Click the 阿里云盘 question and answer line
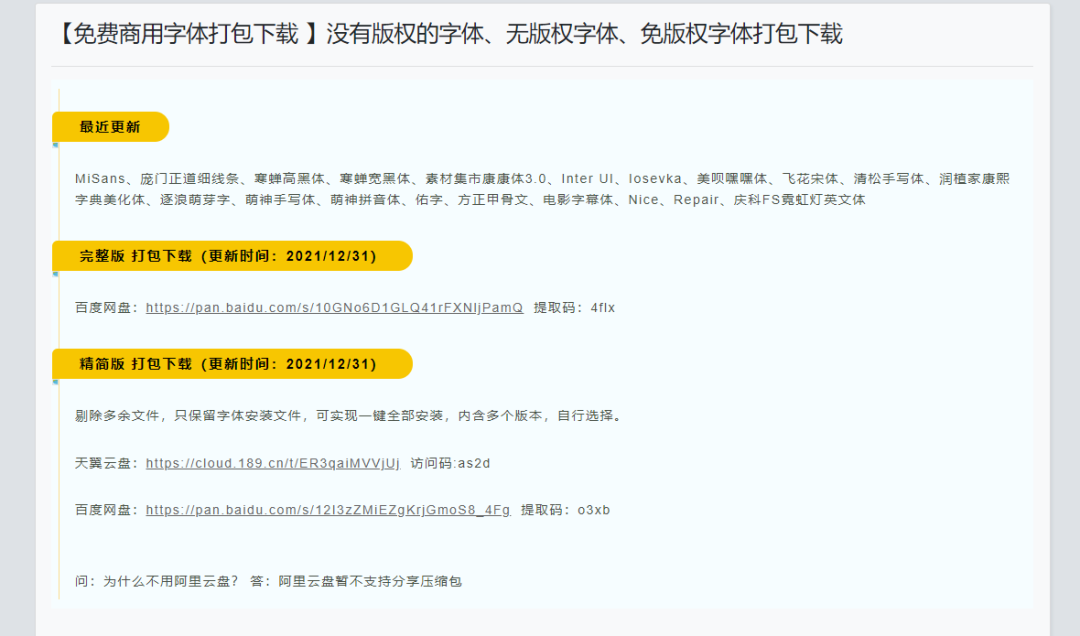The height and width of the screenshot is (636, 1080). pyautogui.click(x=268, y=581)
